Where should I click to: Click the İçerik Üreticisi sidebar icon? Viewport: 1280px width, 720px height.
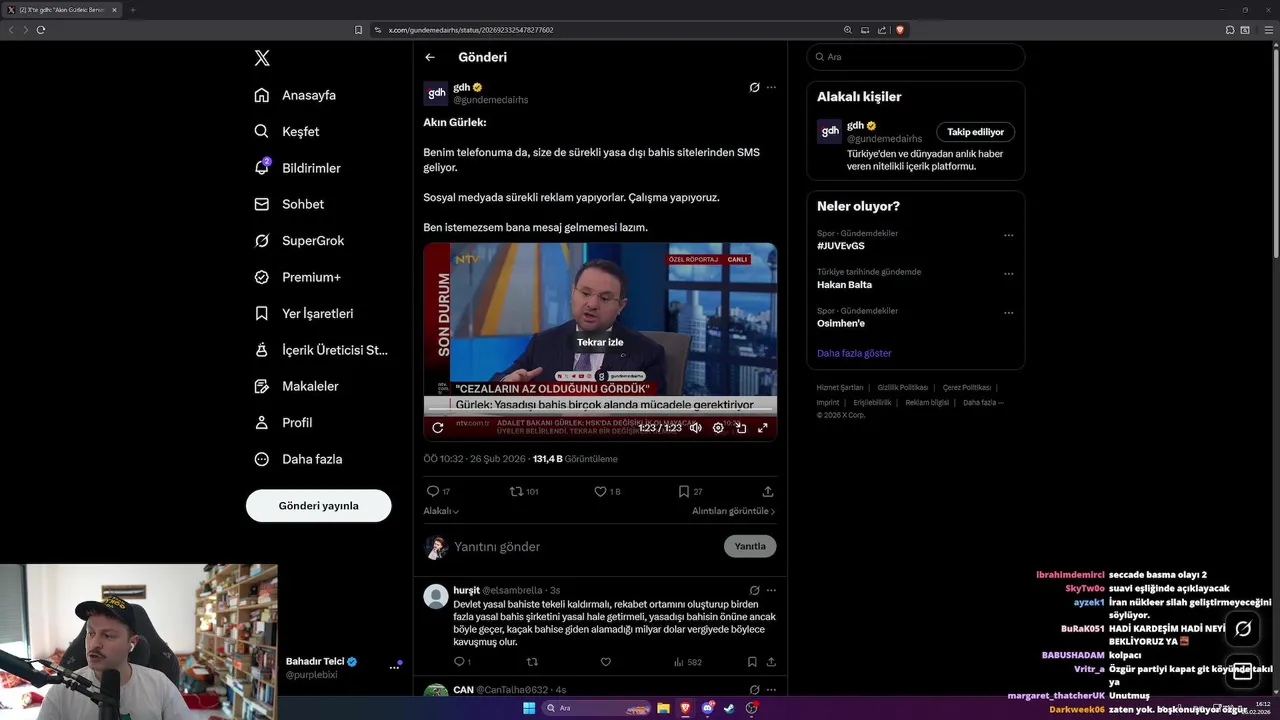coord(262,350)
